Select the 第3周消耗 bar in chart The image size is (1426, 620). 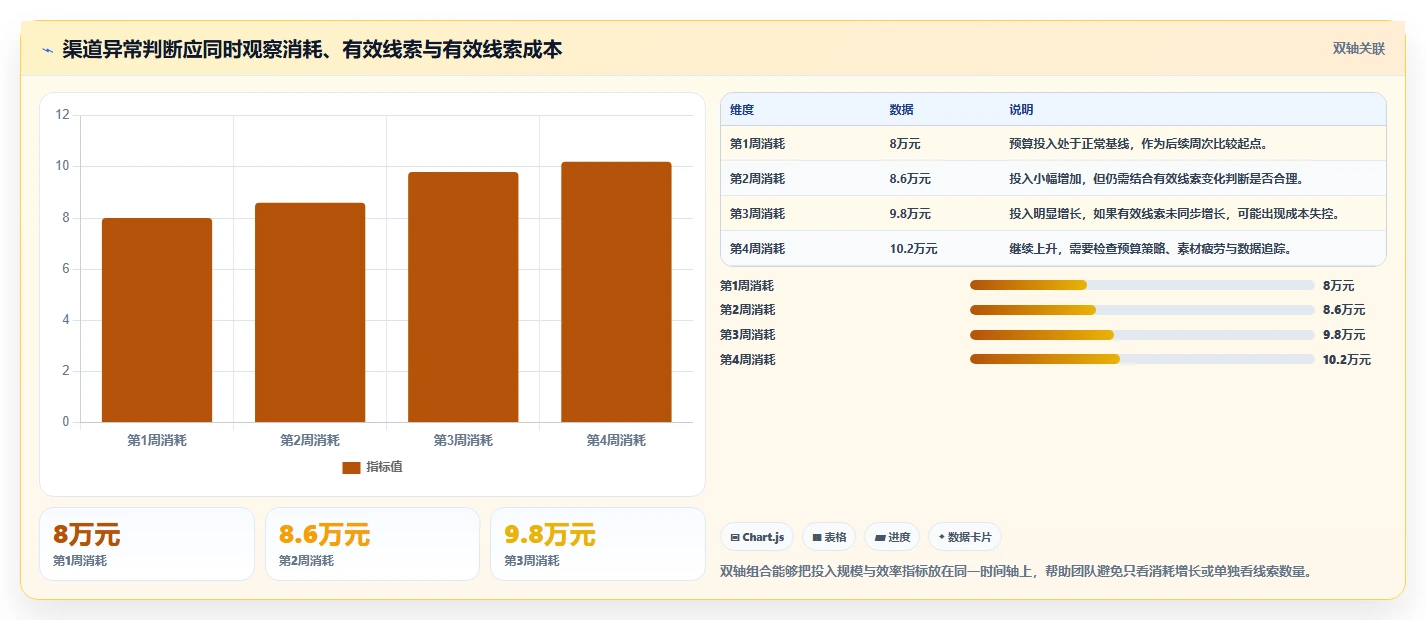463,297
